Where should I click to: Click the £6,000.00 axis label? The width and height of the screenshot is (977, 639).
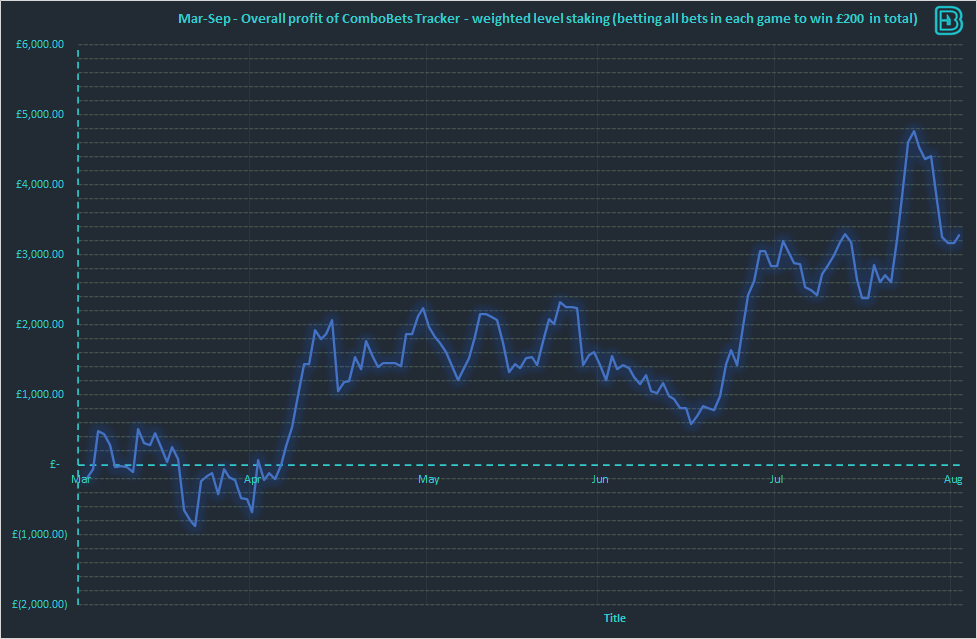click(40, 44)
